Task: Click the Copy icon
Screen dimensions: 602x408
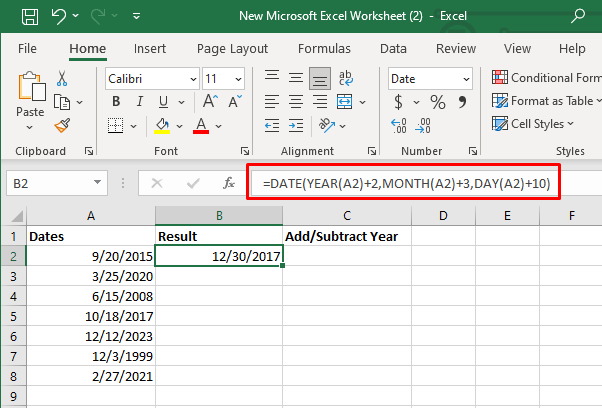Action: [x=62, y=102]
